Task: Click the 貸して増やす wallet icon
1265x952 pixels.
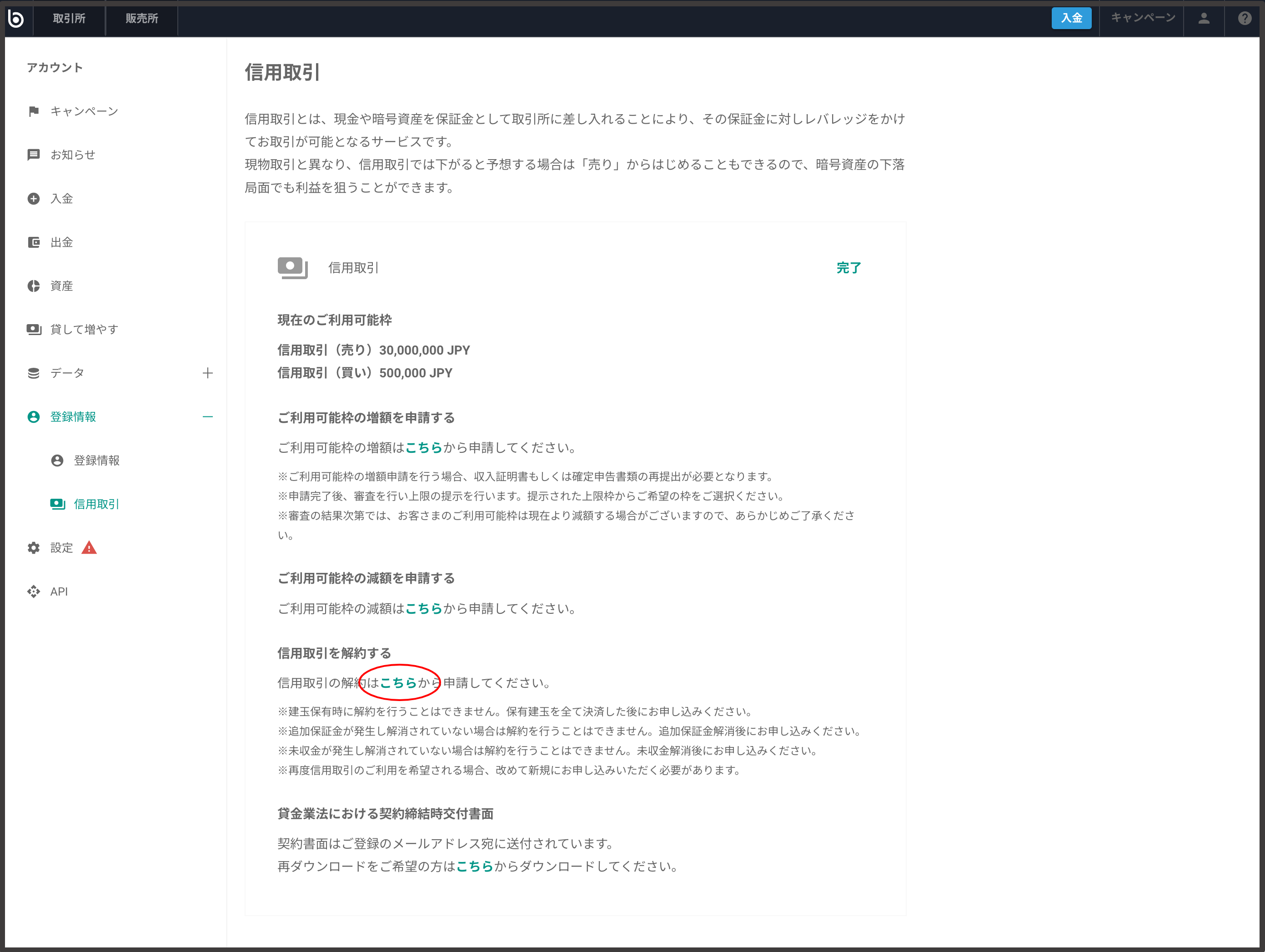Action: [34, 329]
